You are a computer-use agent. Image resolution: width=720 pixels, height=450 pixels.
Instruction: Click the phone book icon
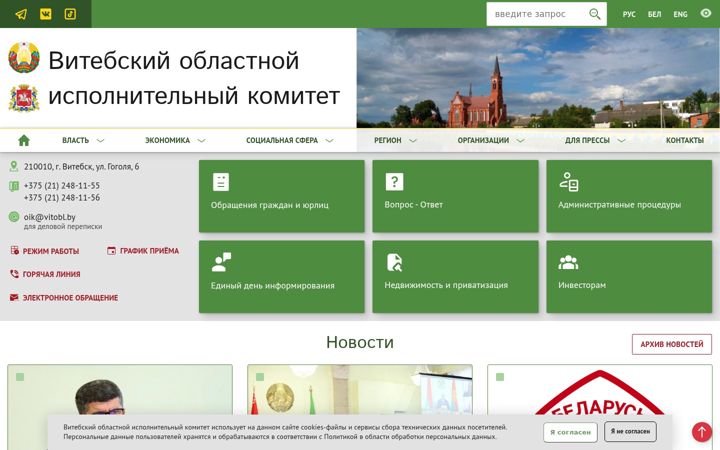pos(14,186)
